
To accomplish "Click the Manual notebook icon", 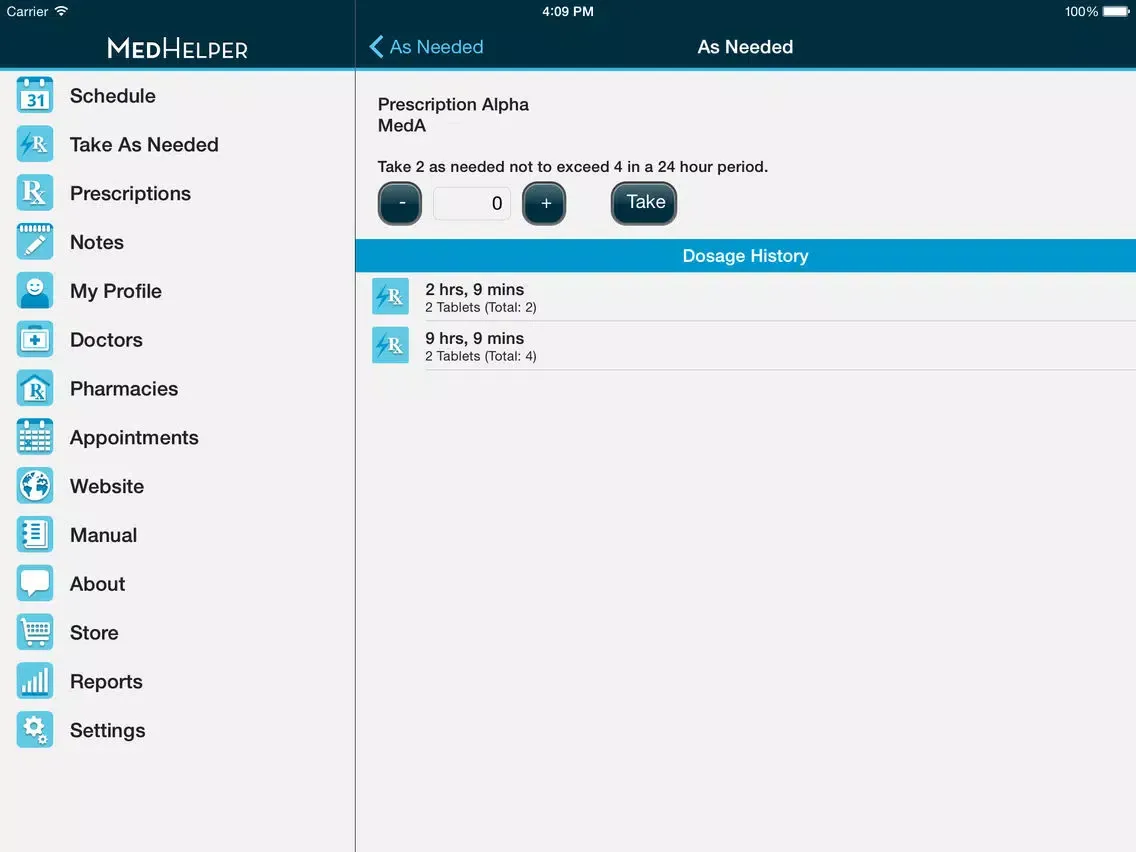I will pyautogui.click(x=35, y=535).
